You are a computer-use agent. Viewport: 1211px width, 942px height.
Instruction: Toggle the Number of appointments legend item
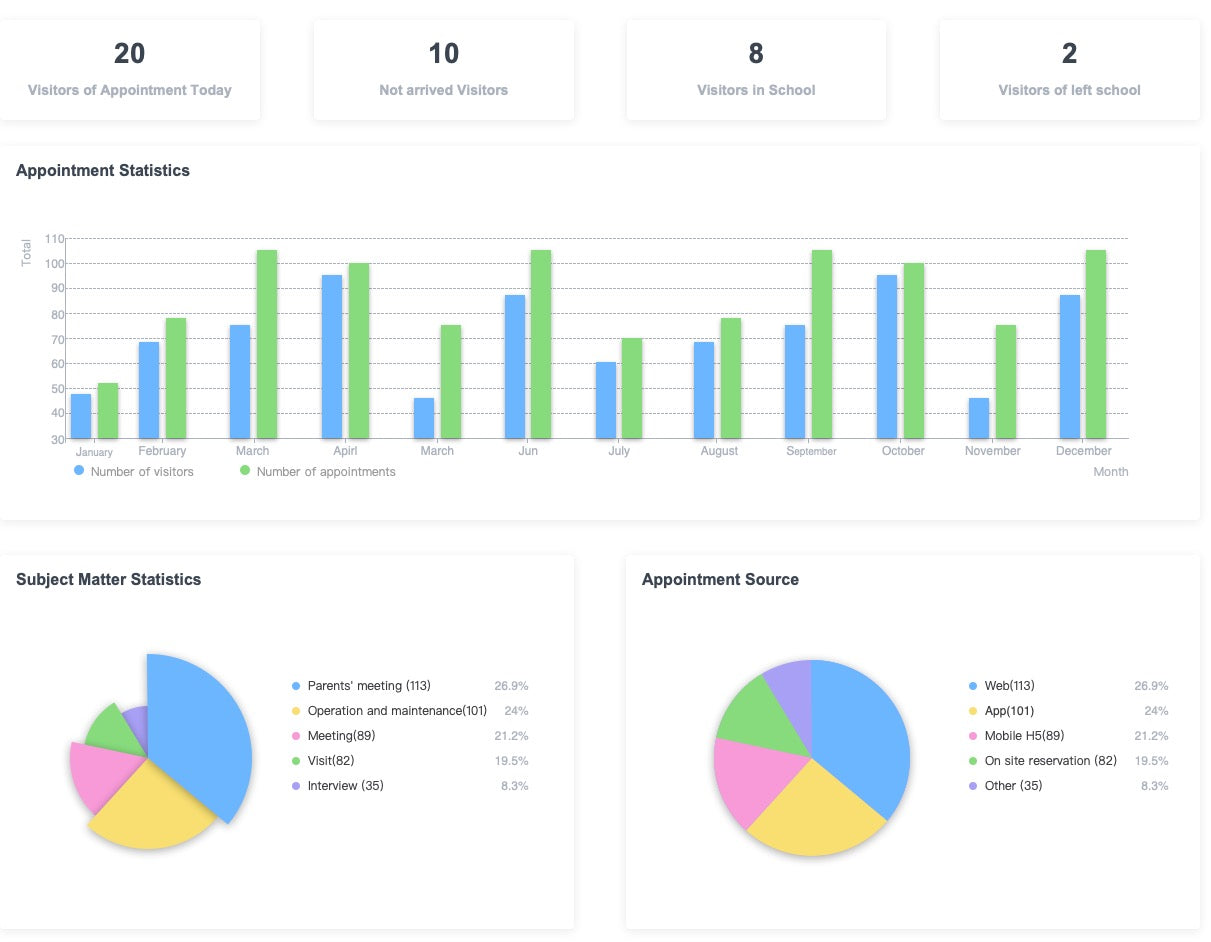pos(317,471)
